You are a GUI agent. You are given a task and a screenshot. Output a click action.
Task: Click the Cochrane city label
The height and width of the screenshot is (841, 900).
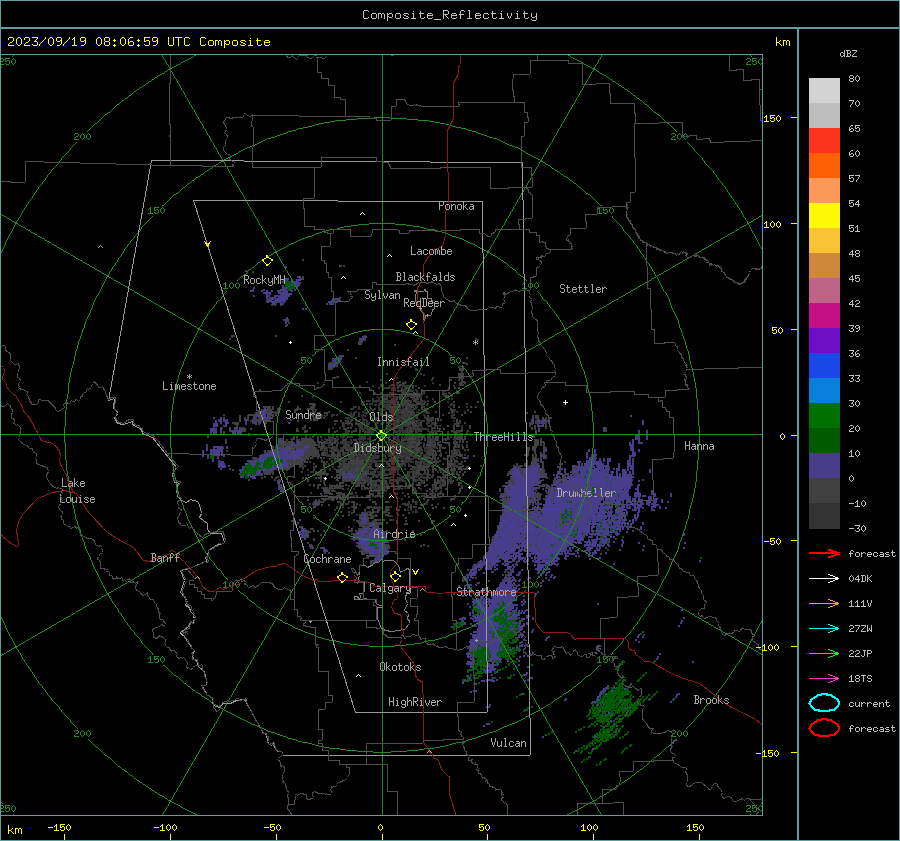pos(327,559)
